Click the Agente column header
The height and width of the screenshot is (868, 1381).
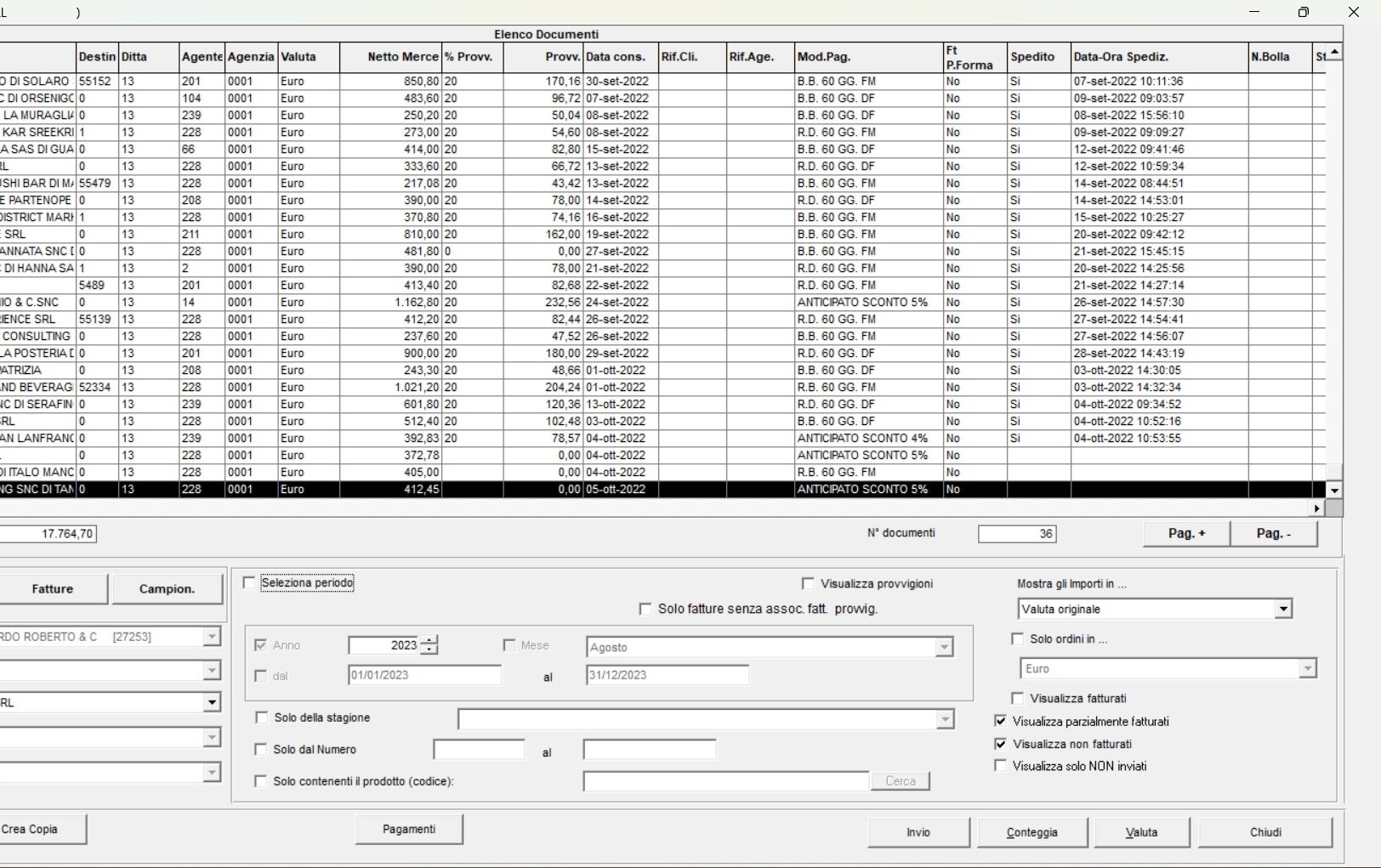[x=202, y=57]
